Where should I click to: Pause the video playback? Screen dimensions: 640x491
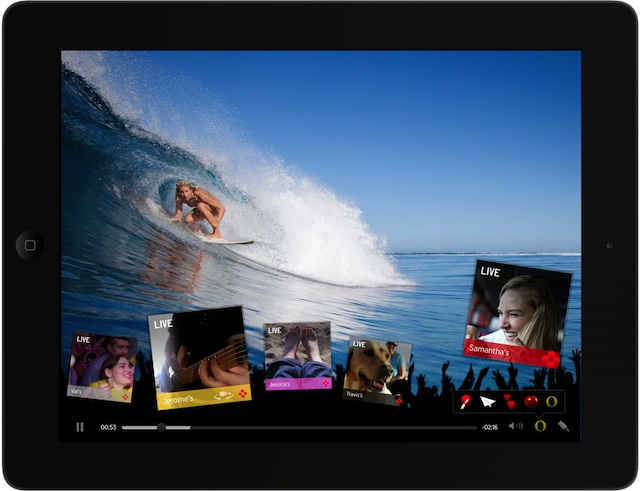pyautogui.click(x=80, y=427)
